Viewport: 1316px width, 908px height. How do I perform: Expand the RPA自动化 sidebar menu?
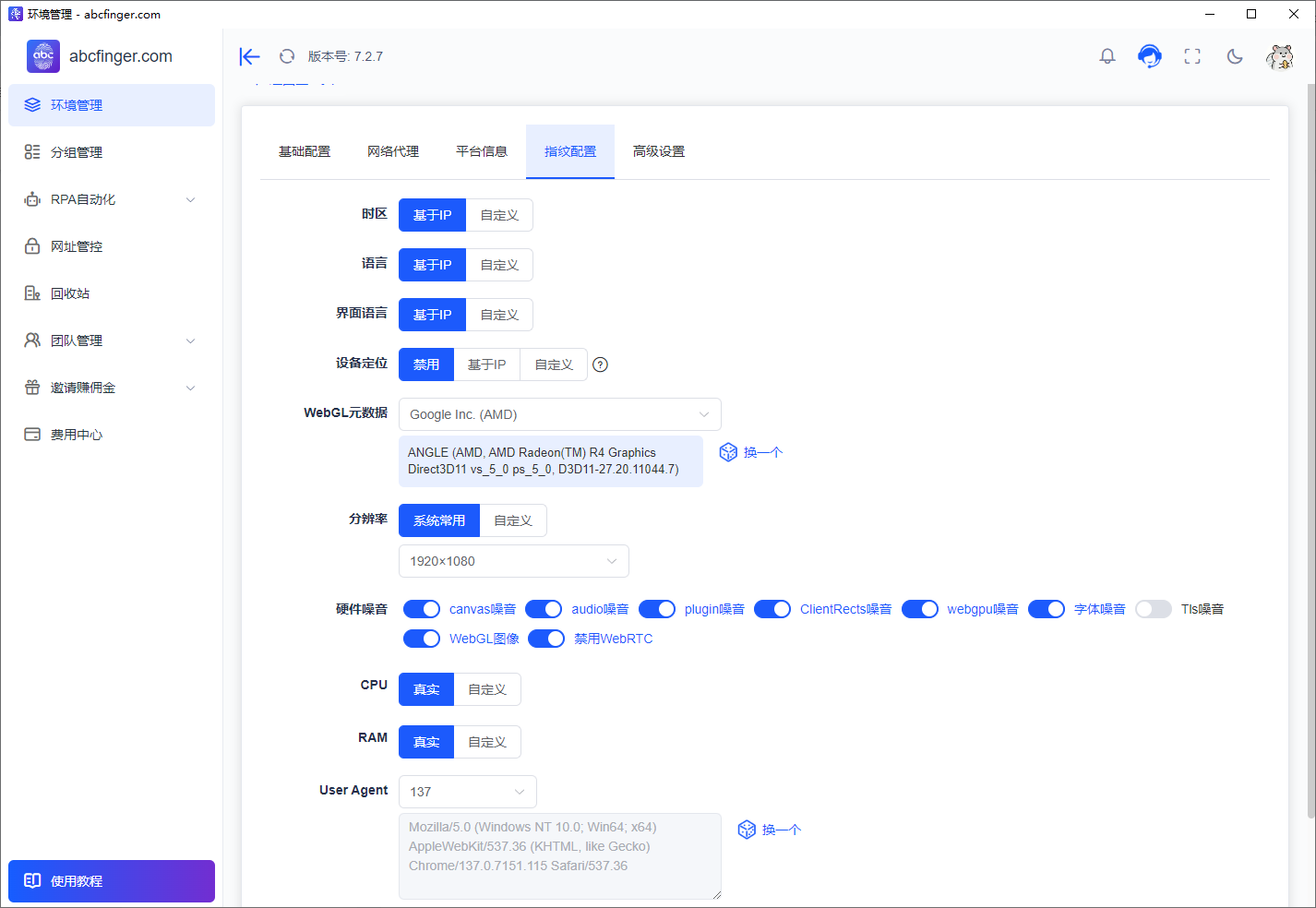click(x=112, y=199)
